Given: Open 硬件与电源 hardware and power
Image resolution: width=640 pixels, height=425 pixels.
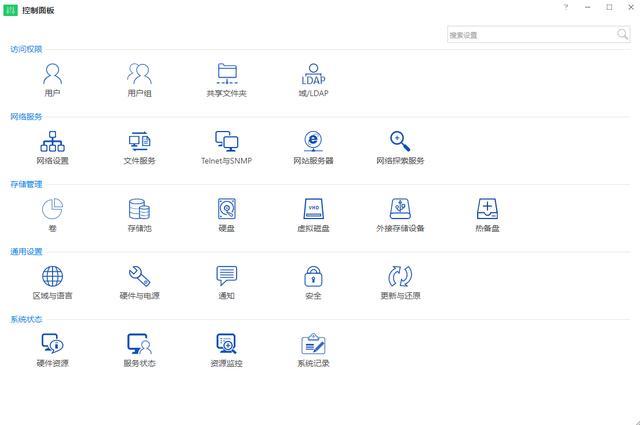Looking at the screenshot, I should click(x=139, y=278).
